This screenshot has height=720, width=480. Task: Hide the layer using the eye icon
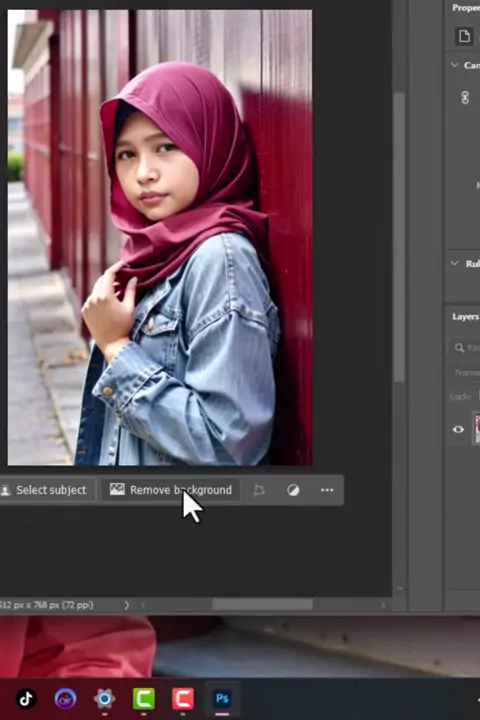coord(458,429)
